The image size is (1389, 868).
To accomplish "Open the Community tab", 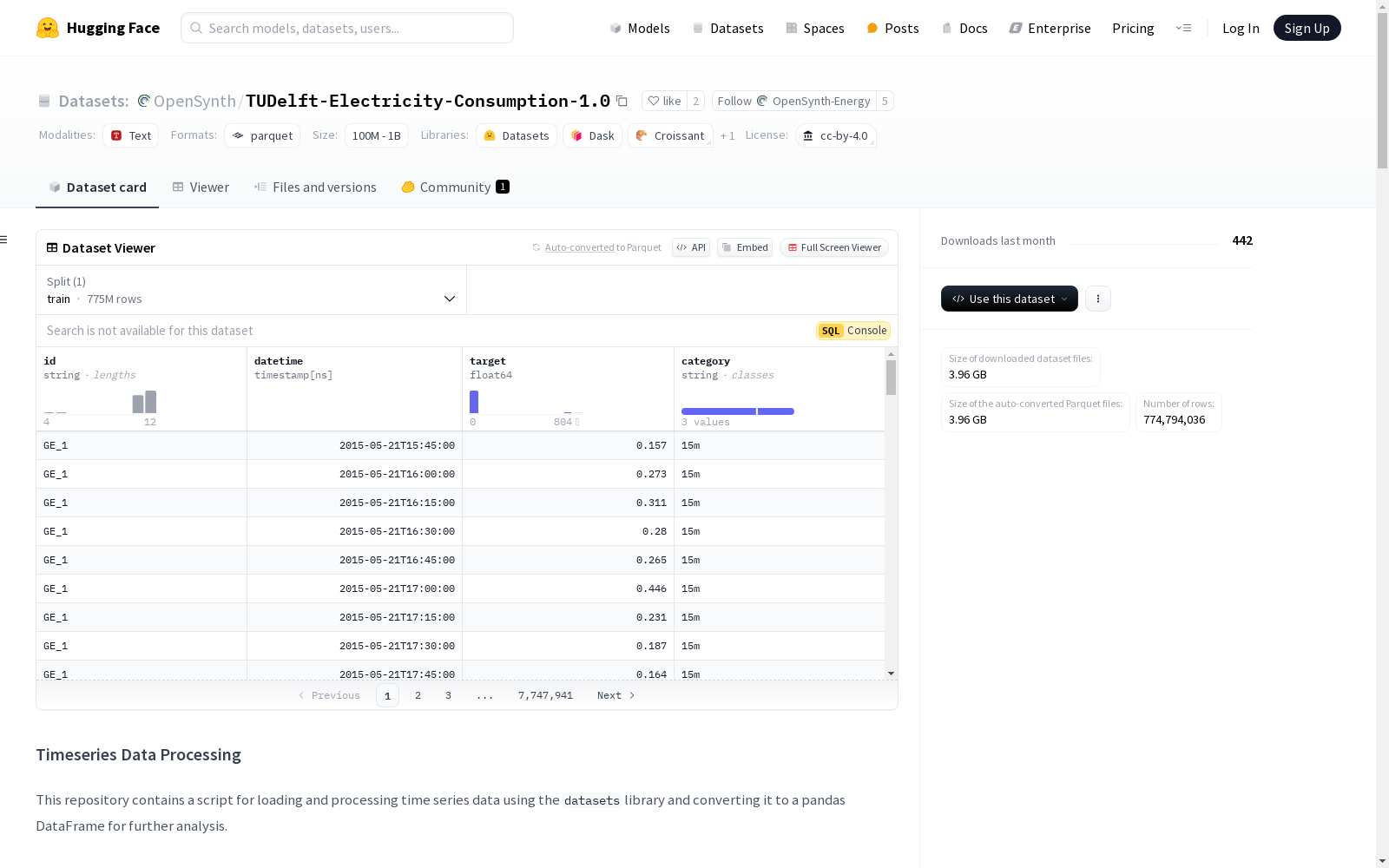I will pos(455,187).
